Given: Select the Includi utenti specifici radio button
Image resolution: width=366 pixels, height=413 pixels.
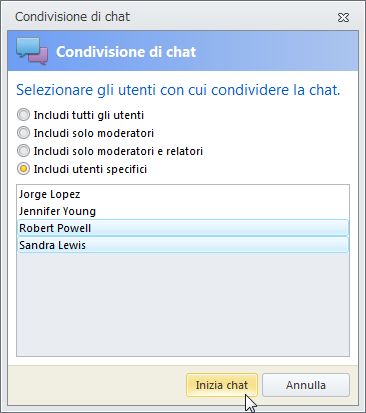Looking at the screenshot, I should click(23, 169).
